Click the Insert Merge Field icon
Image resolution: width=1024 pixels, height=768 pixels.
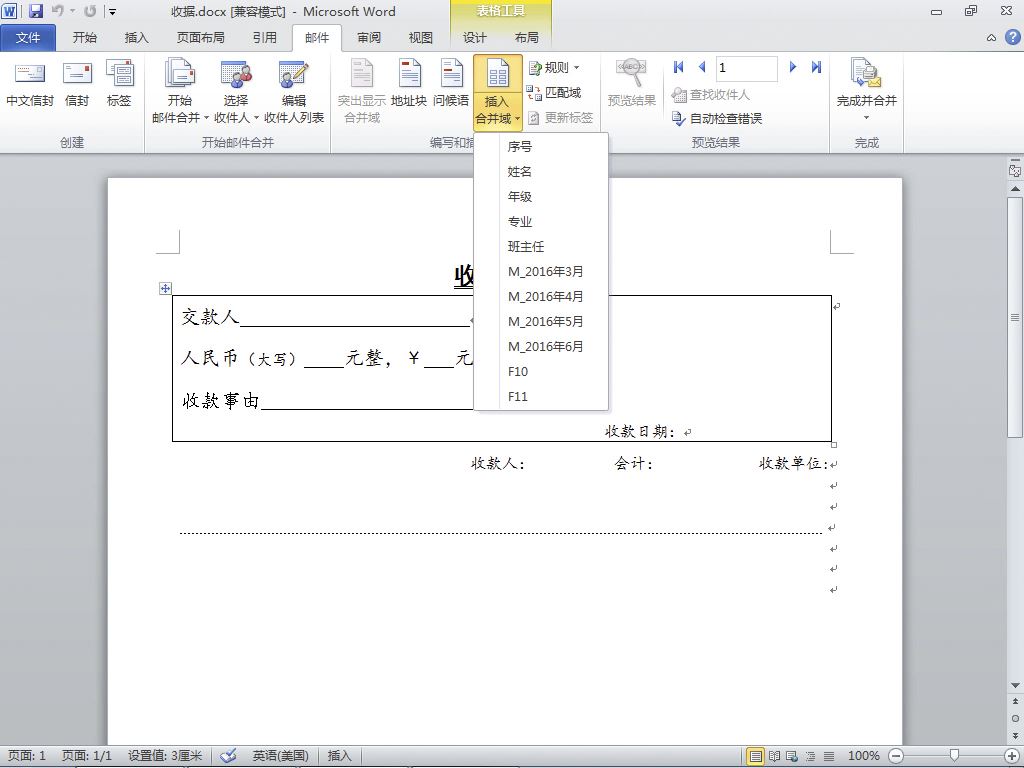pos(498,74)
